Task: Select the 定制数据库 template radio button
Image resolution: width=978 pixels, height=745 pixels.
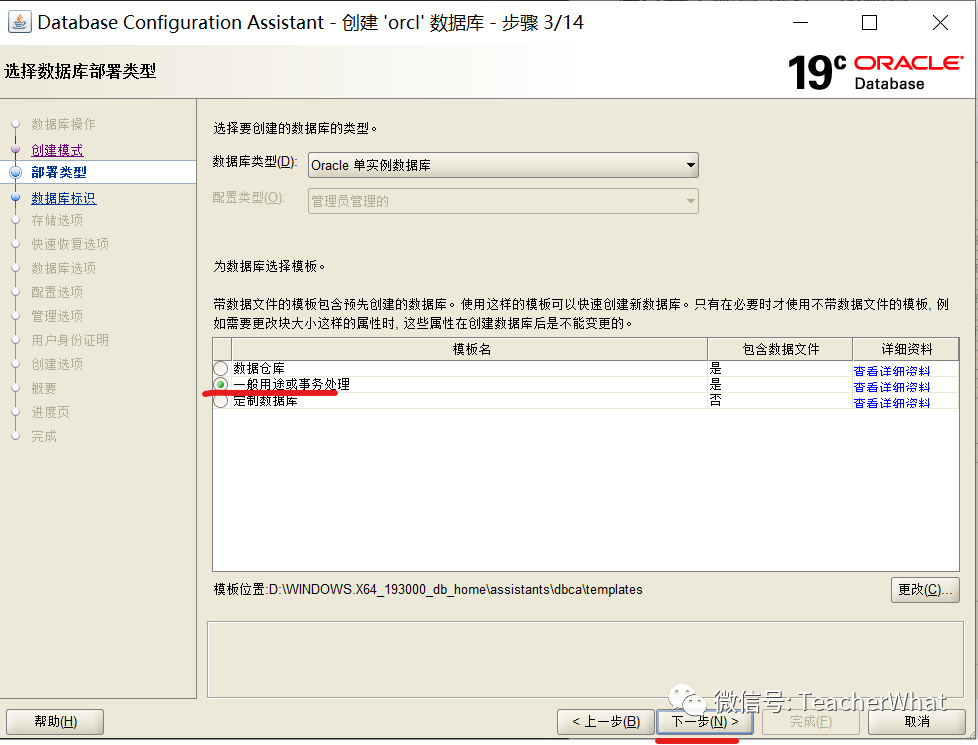Action: click(x=221, y=401)
